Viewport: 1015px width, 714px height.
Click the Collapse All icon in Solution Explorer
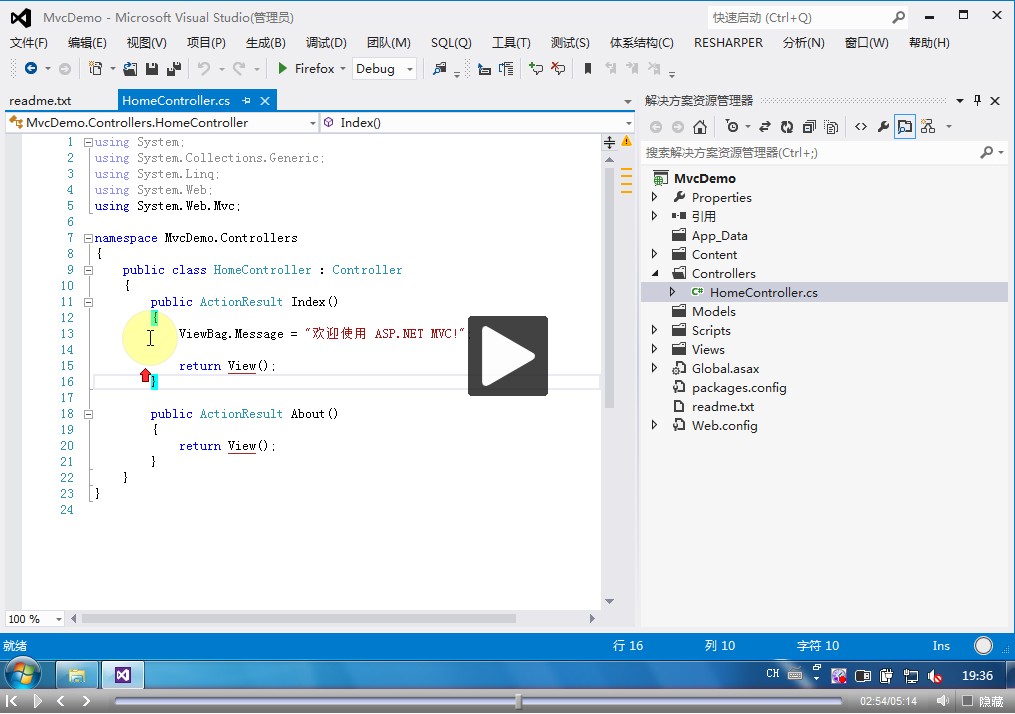(x=809, y=127)
